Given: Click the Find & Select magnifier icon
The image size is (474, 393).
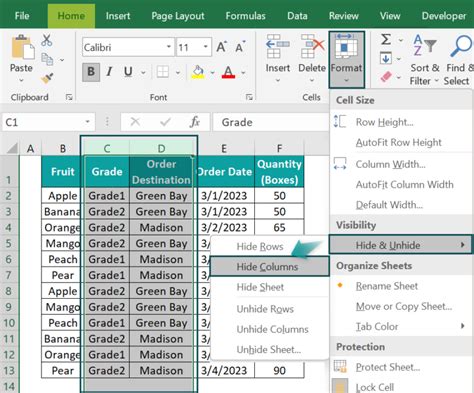Looking at the screenshot, I should pyautogui.click(x=461, y=46).
